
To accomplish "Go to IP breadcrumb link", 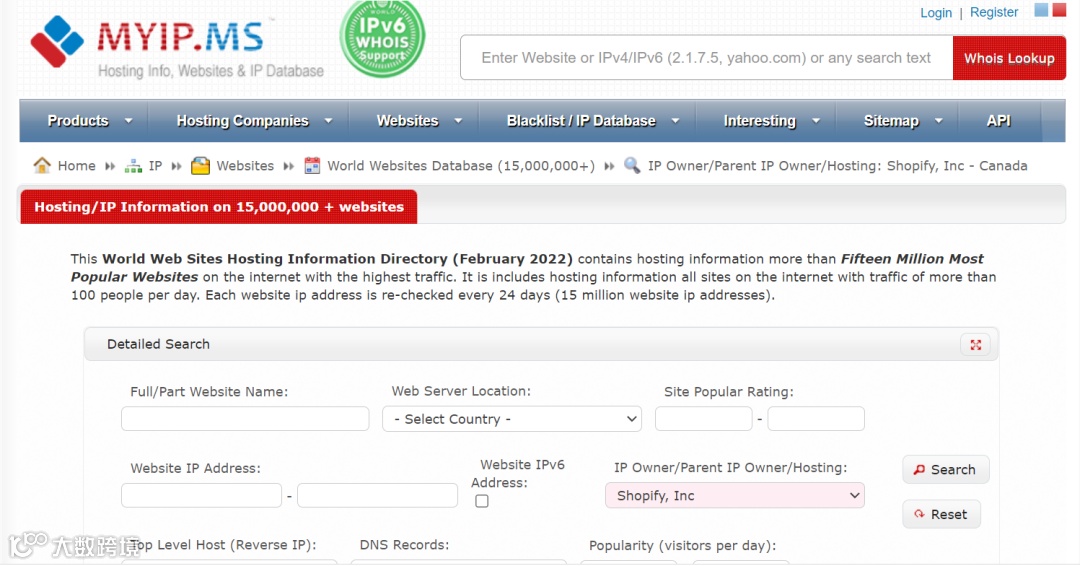I will point(156,166).
